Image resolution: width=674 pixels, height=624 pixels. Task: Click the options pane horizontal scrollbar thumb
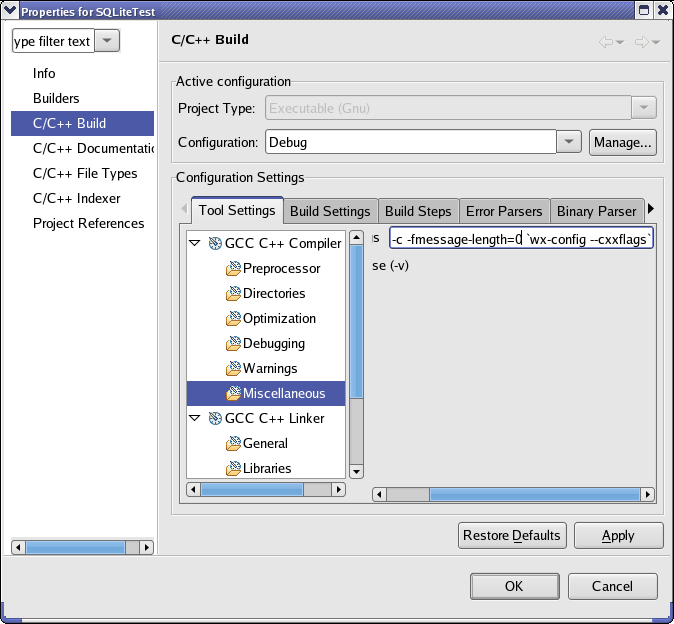pos(535,495)
